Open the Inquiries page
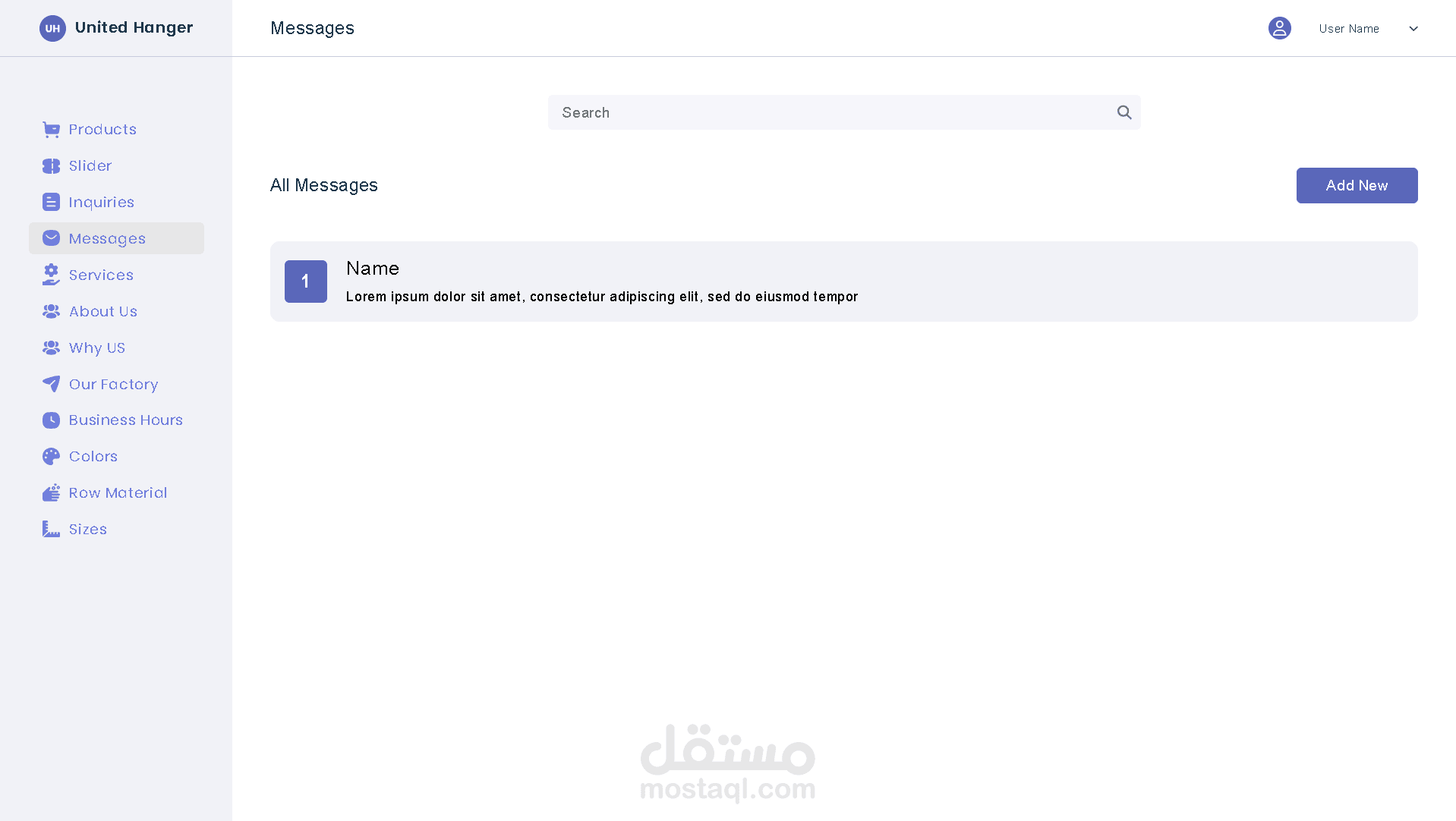The image size is (1456, 821). tap(117, 202)
